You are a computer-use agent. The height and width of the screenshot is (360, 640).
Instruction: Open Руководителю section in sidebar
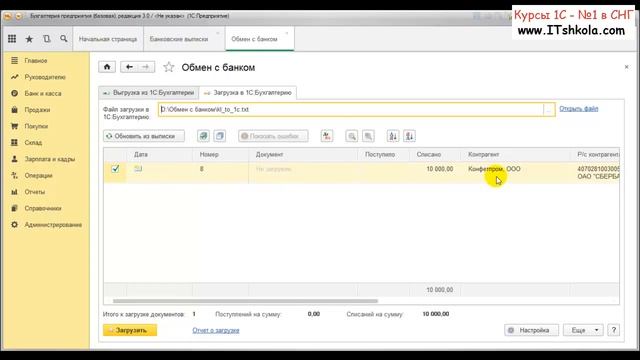[46, 77]
